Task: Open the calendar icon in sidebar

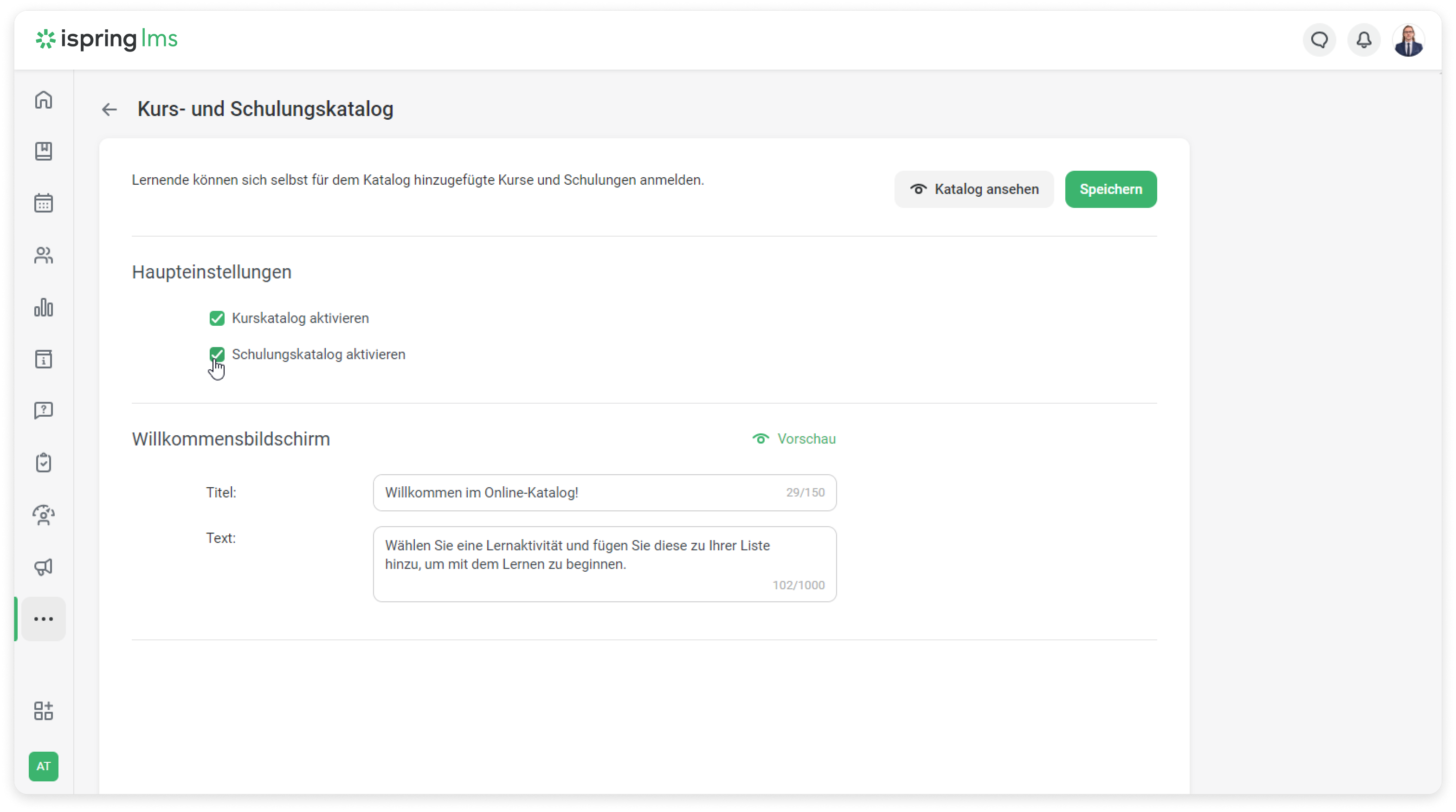Action: [x=44, y=203]
